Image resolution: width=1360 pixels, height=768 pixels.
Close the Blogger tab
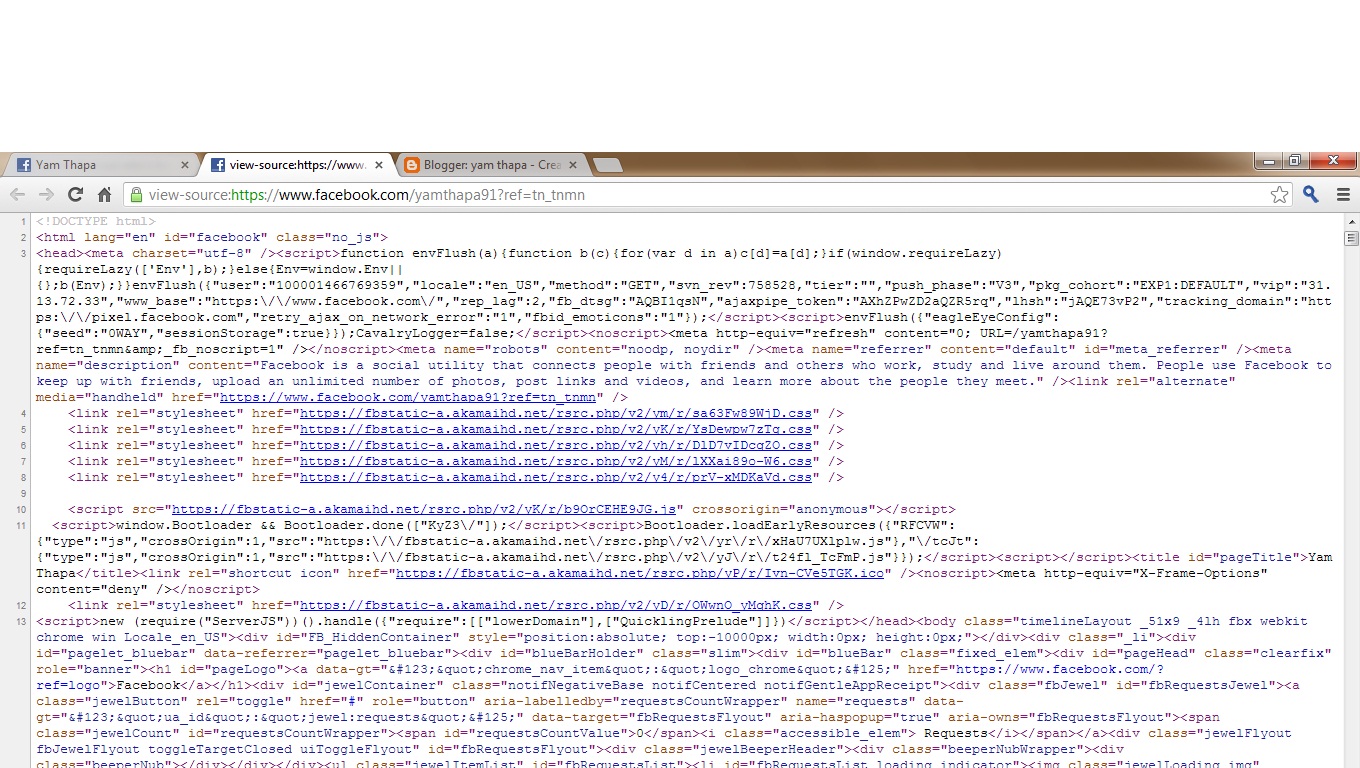(572, 165)
